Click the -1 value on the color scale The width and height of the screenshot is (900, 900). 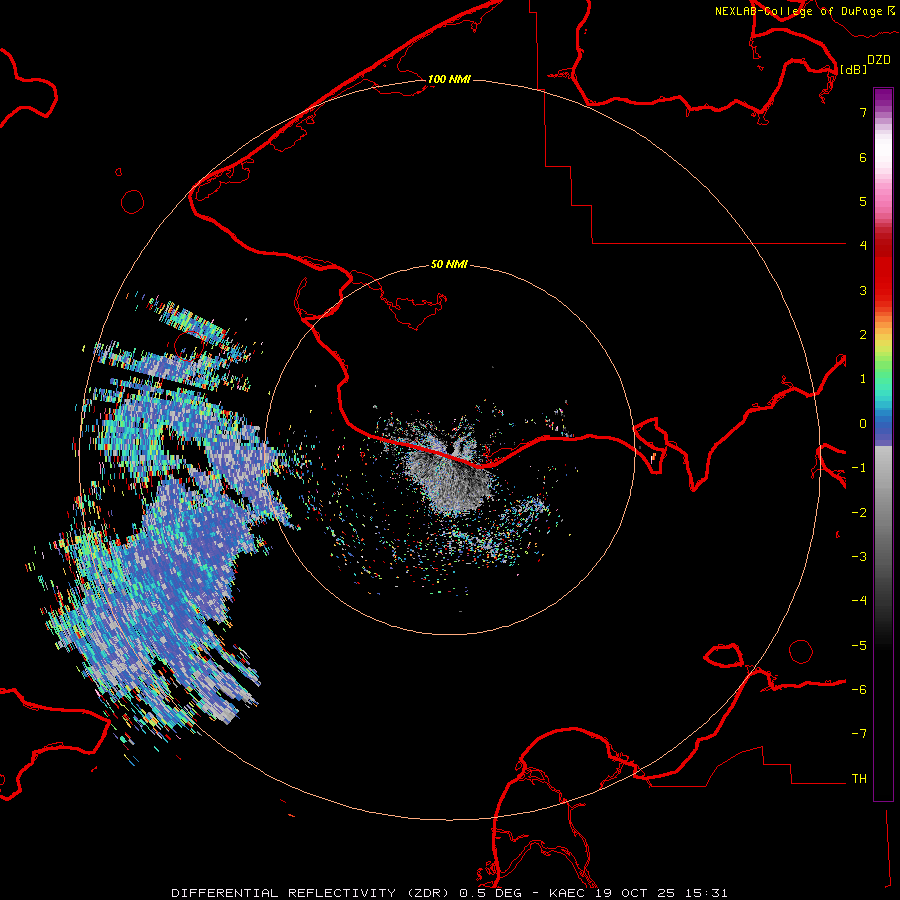[x=859, y=468]
